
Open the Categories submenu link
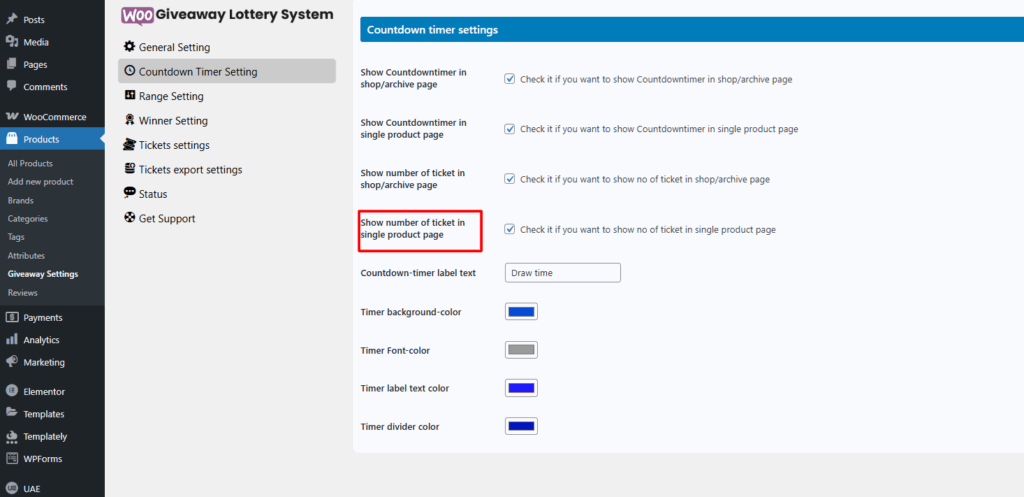click(27, 219)
